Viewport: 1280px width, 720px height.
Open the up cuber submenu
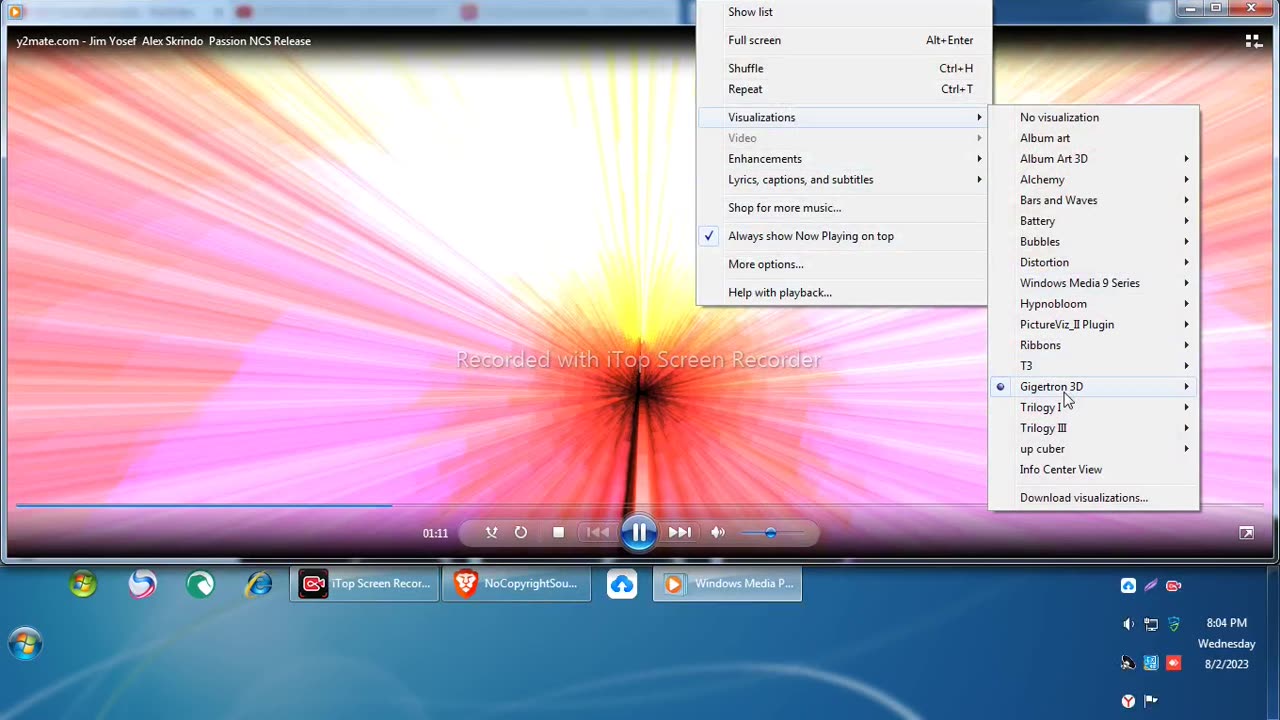1094,449
